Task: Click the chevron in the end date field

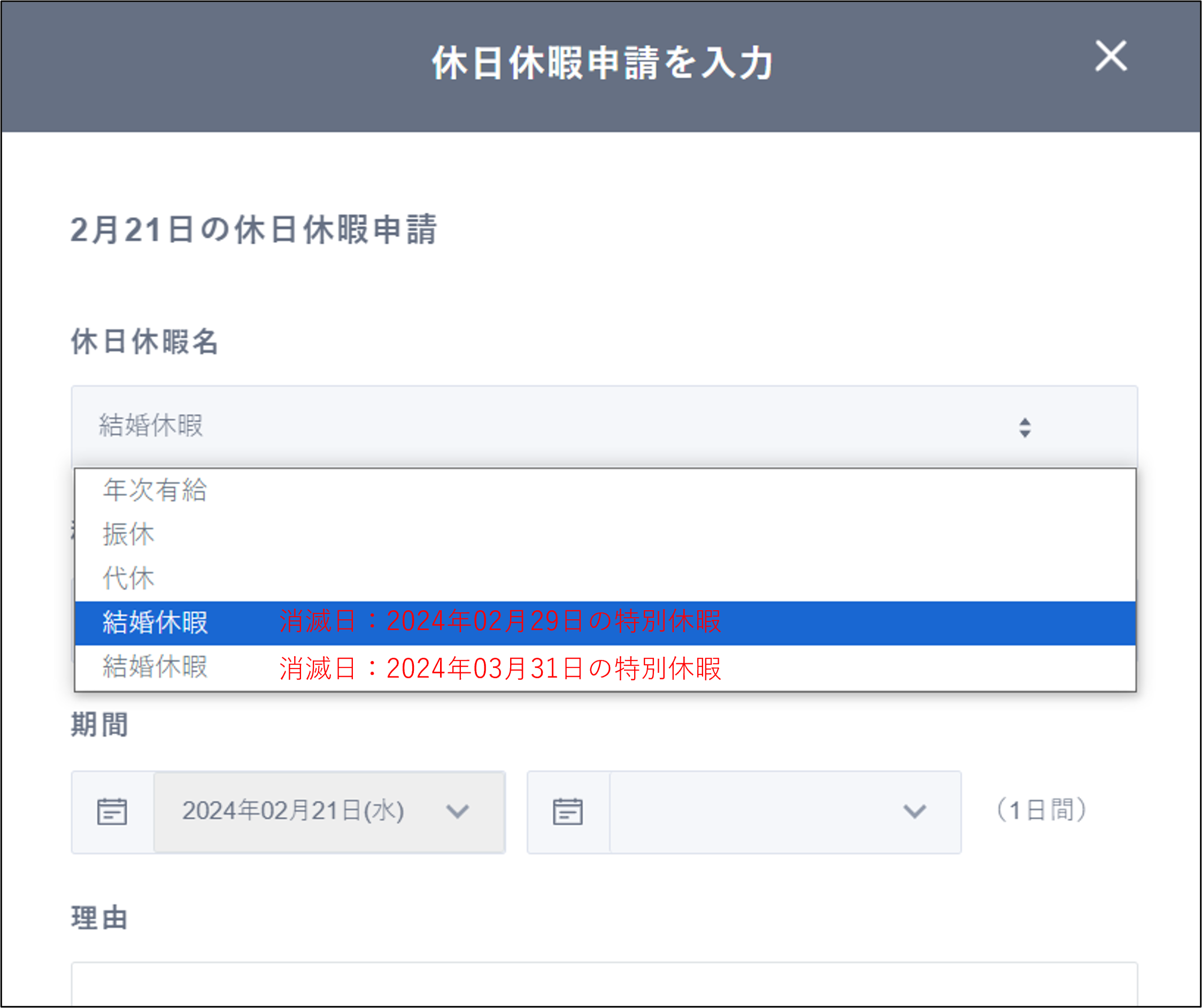Action: point(914,812)
